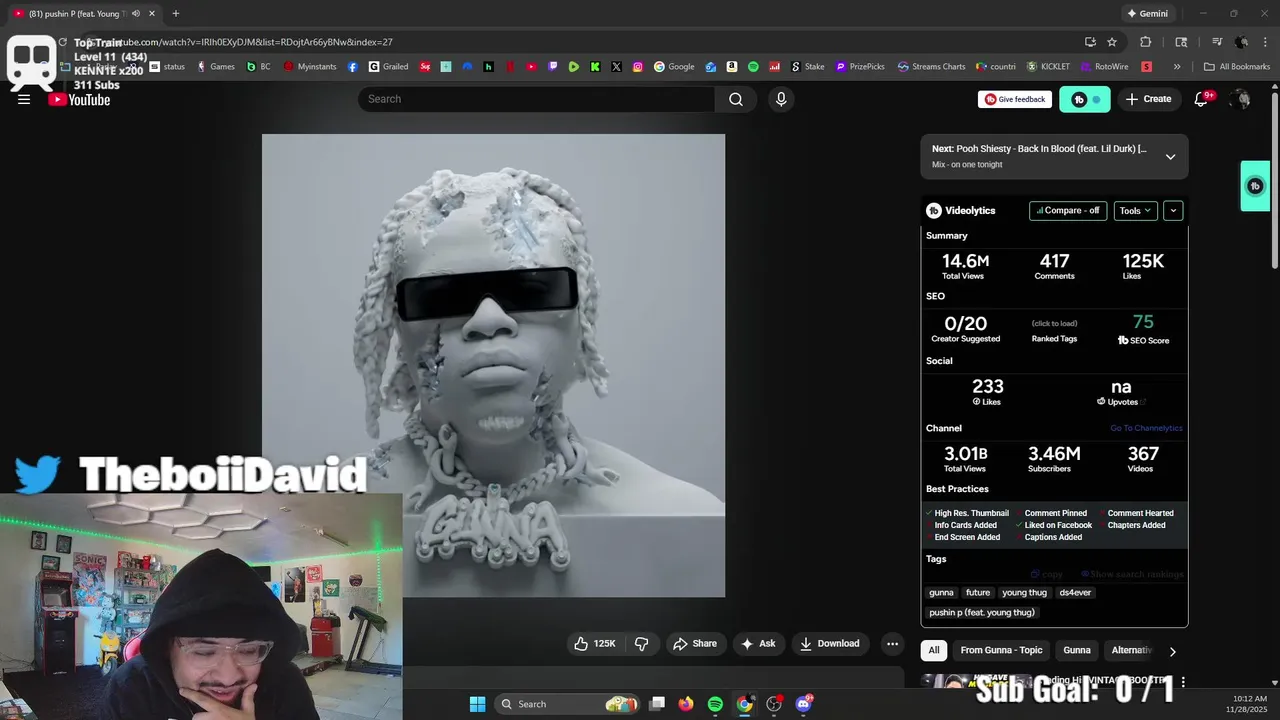Launch Firefox from taskbar
1280x720 pixels.
(685, 704)
